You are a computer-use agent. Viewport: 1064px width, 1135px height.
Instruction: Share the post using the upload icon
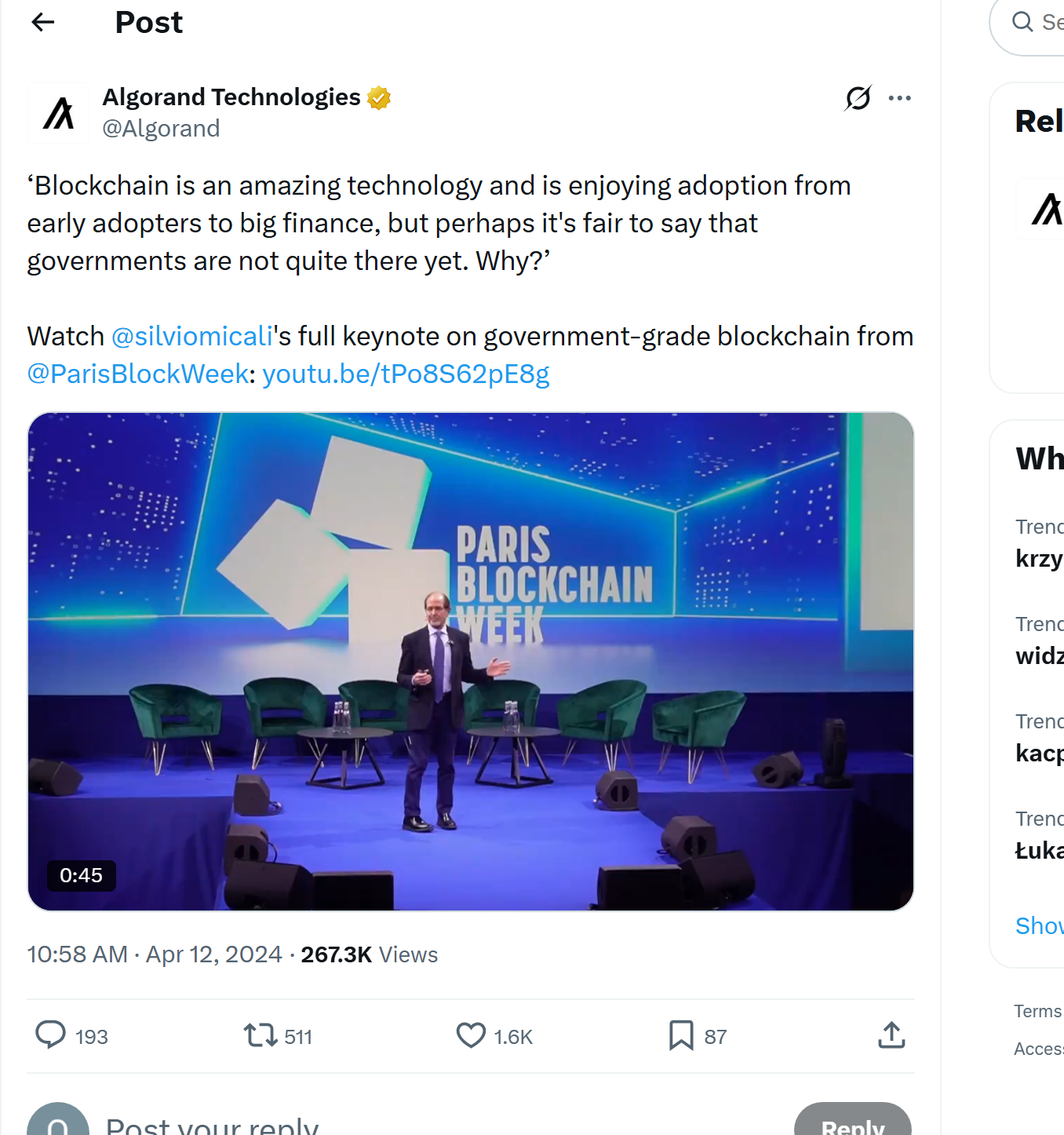click(x=891, y=1035)
